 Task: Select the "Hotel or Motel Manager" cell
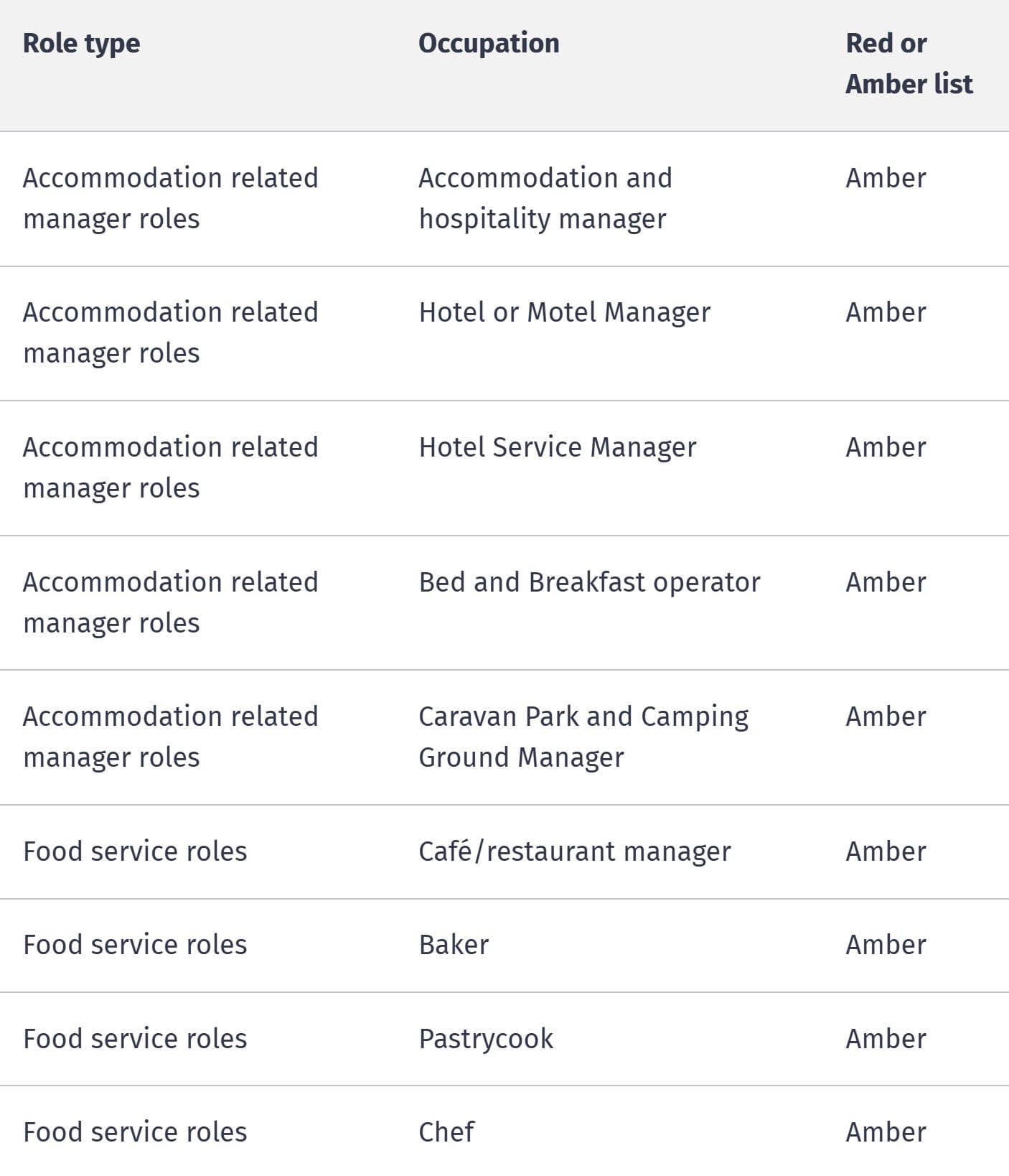565,312
